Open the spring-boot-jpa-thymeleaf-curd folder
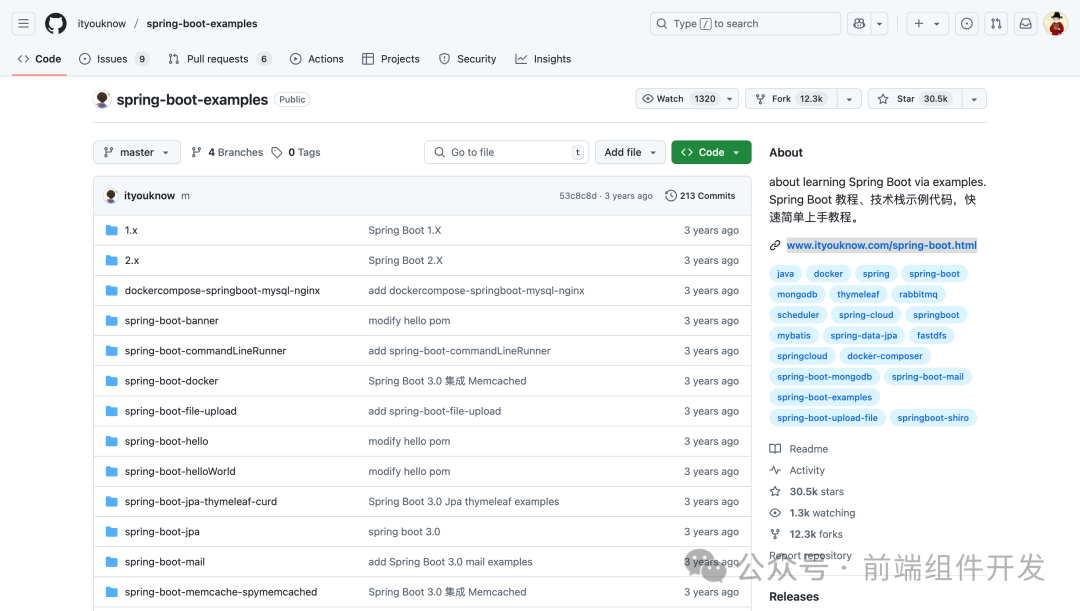This screenshot has height=611, width=1080. (x=200, y=501)
